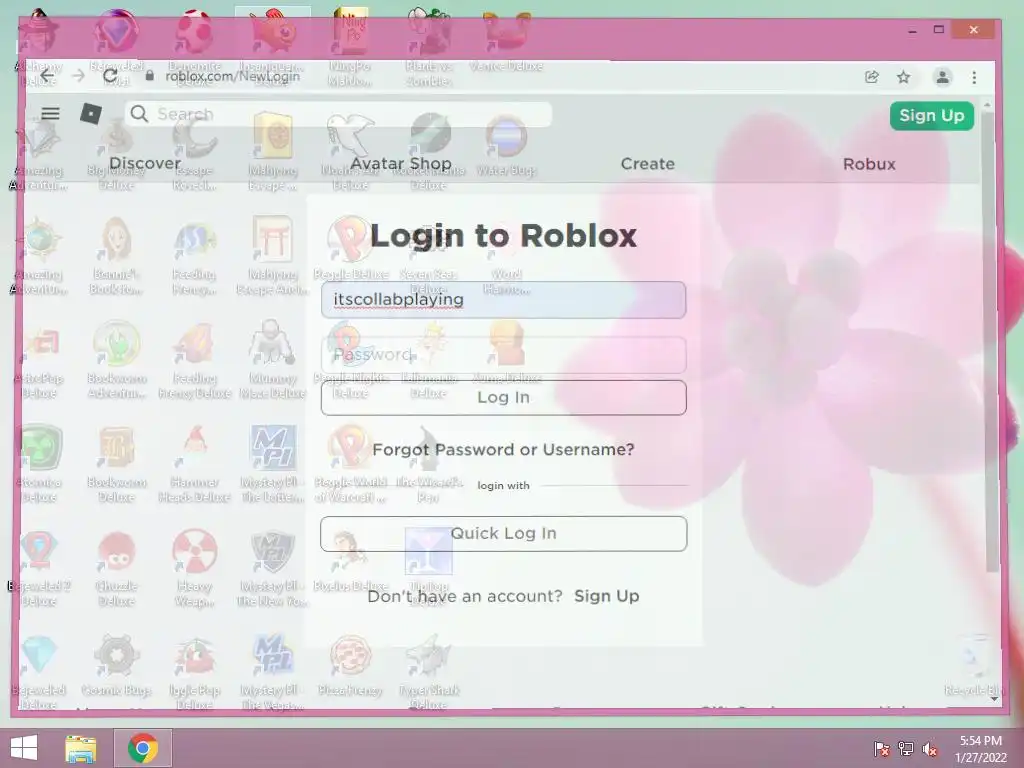Click the Quick Log In button
Image resolution: width=1024 pixels, height=768 pixels.
coord(504,534)
